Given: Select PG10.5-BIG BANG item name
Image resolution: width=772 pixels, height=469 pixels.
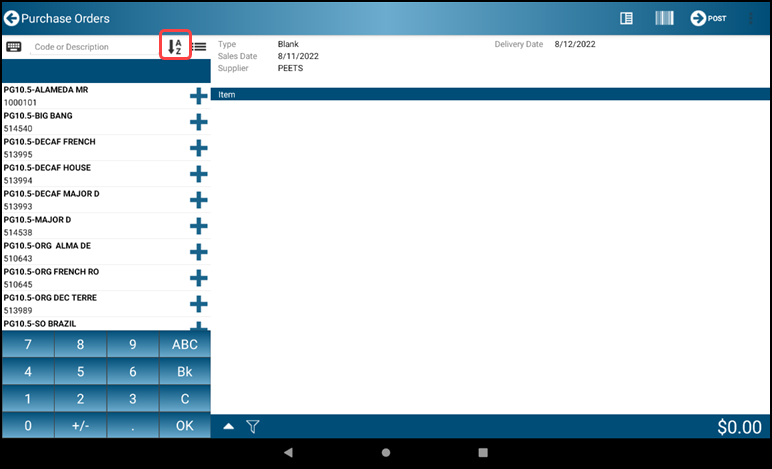Looking at the screenshot, I should (x=38, y=116).
